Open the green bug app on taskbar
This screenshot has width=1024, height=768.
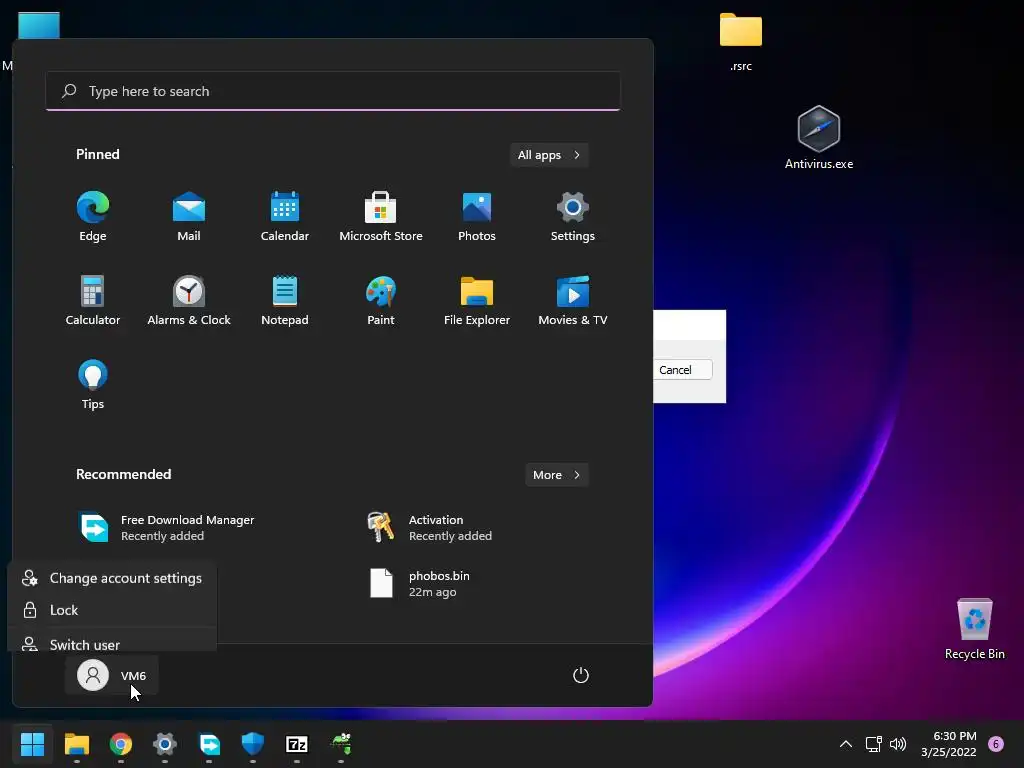(x=341, y=744)
